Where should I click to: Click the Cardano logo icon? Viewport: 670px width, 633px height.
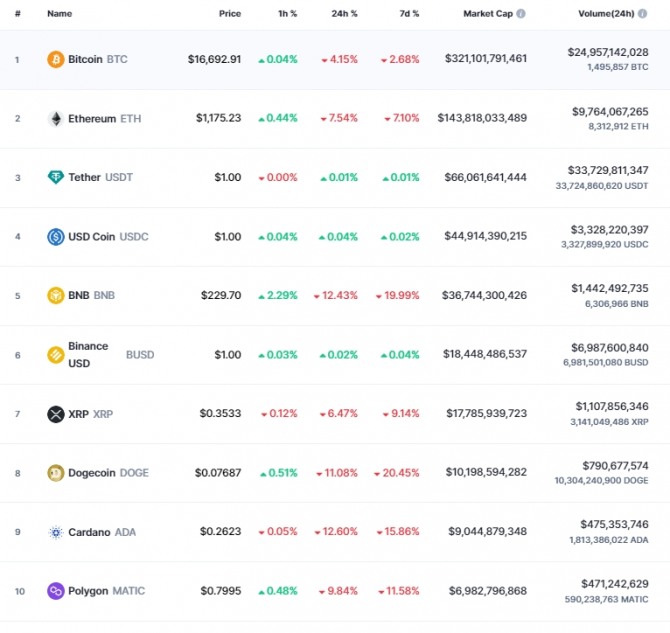[56, 532]
